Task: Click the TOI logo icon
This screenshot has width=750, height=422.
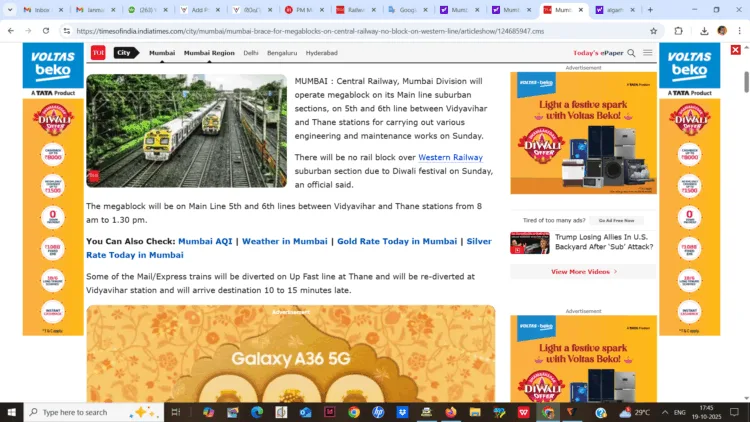Action: (98, 52)
